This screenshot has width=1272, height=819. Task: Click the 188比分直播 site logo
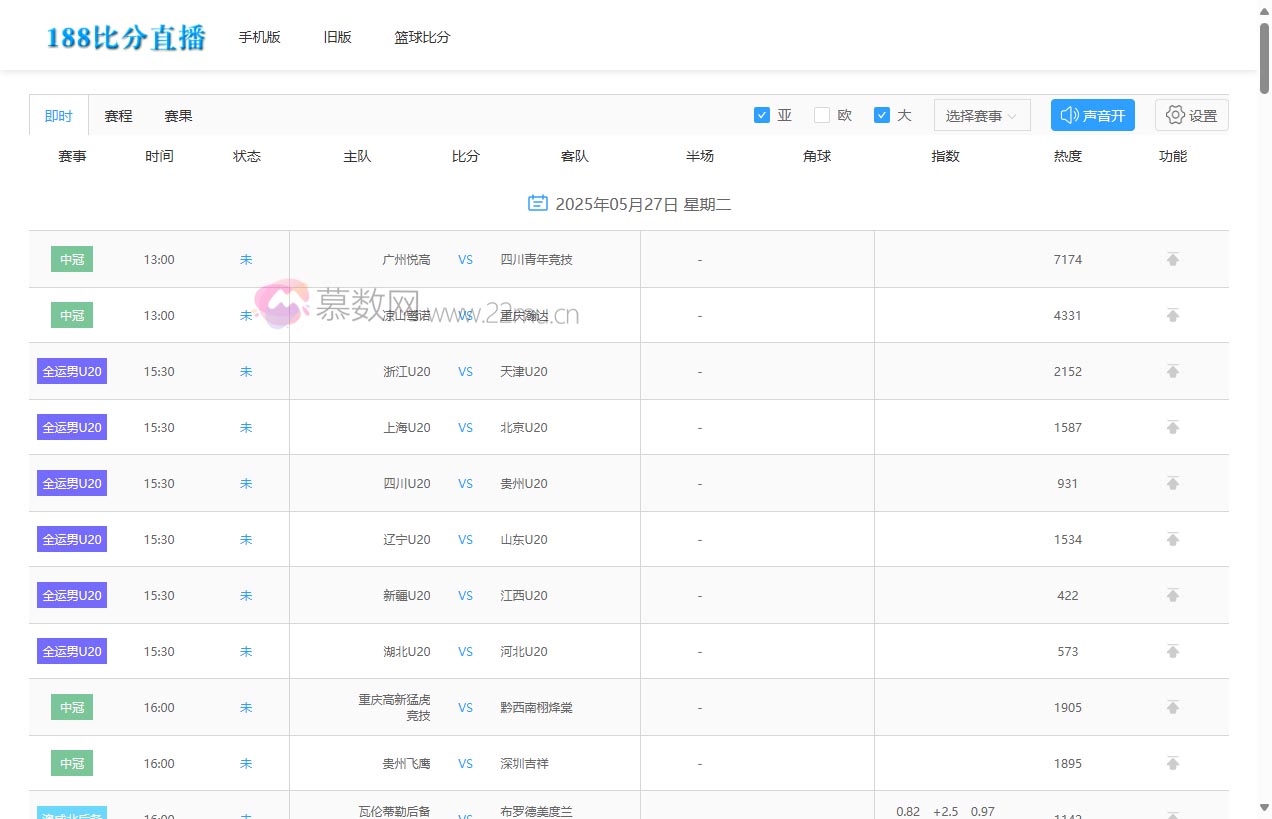click(124, 35)
